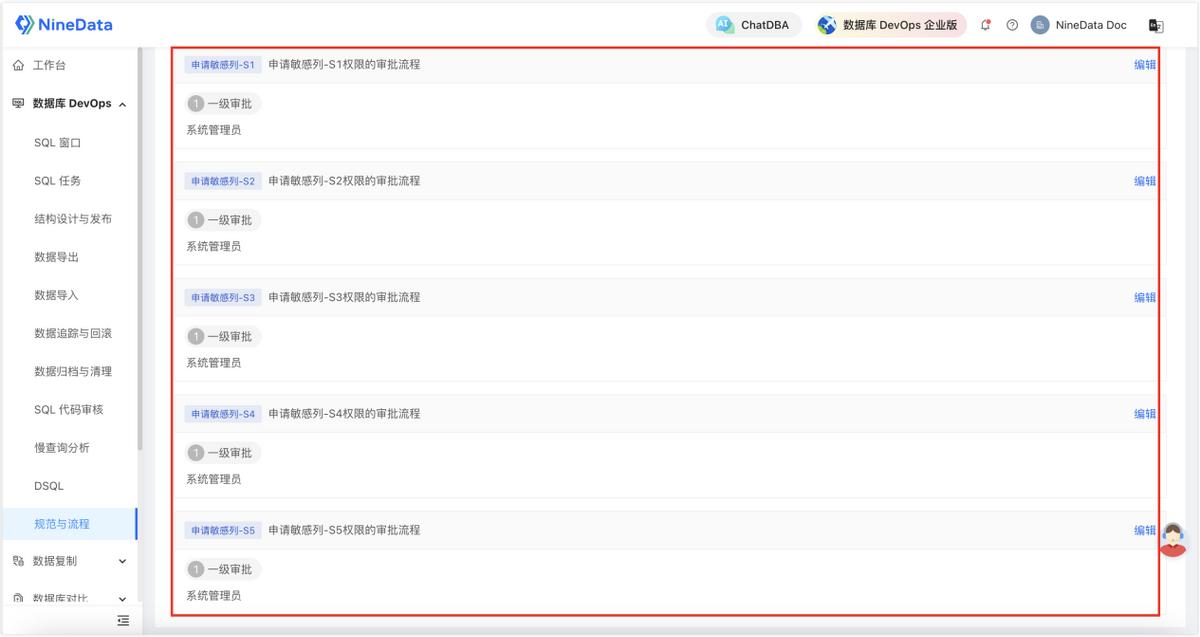1200x637 pixels.
Task: Click 一级审批 step under S2 flow
Action: click(223, 220)
